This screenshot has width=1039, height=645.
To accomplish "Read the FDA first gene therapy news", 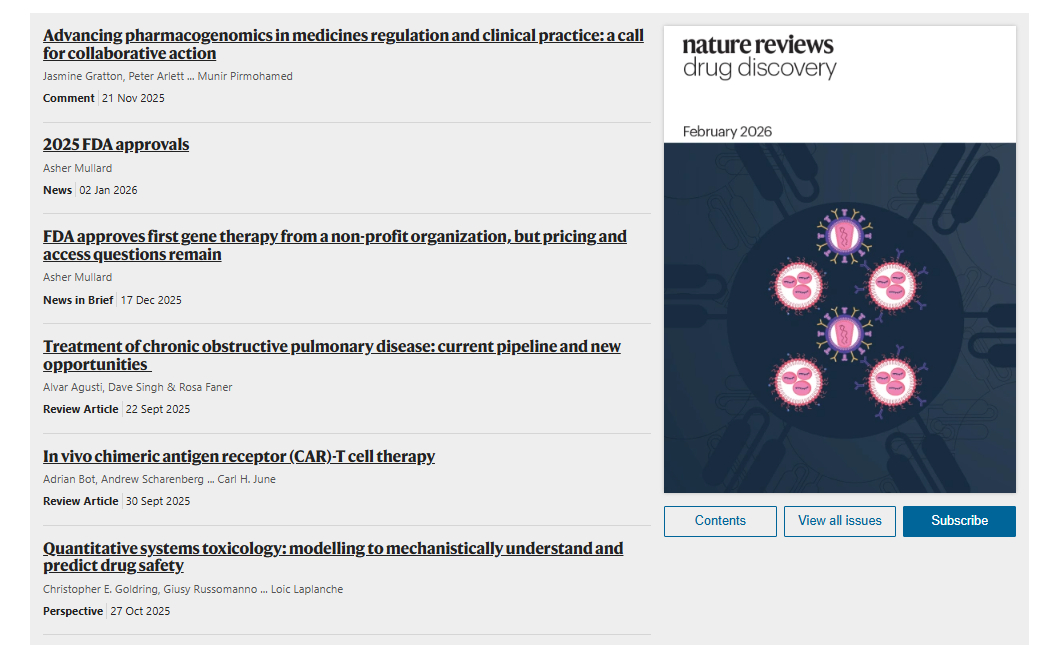I will tap(335, 245).
